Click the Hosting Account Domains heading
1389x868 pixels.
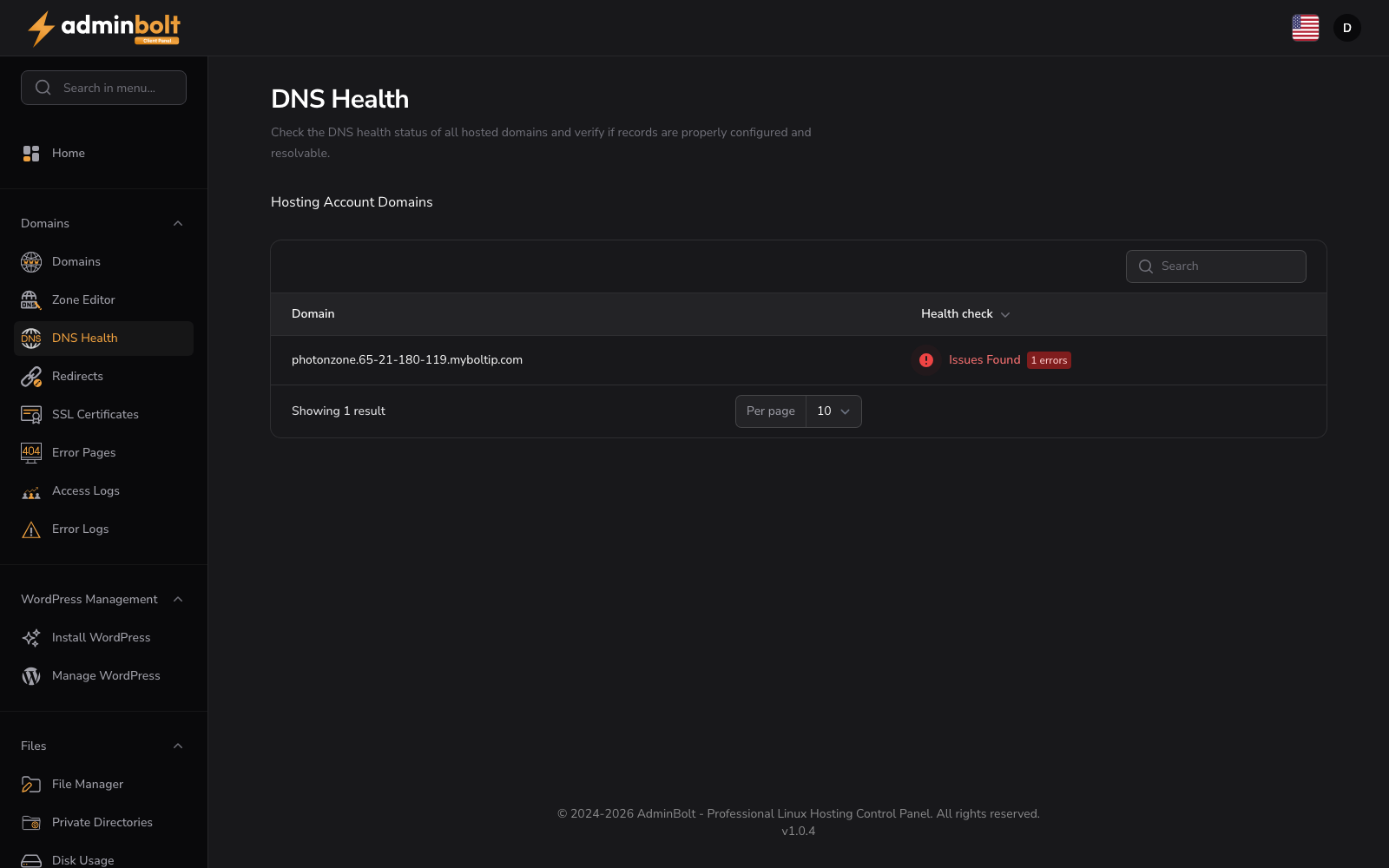click(352, 202)
